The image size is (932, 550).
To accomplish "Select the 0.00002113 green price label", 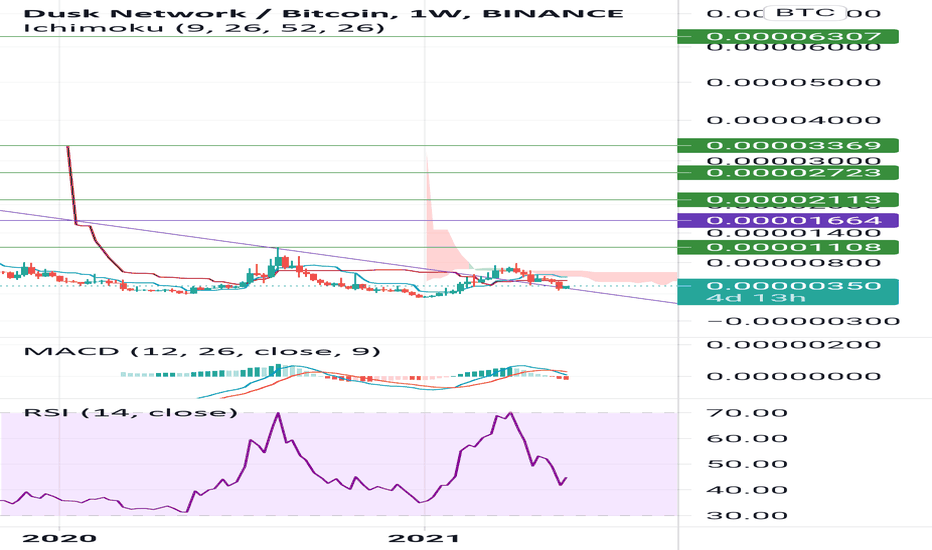I will point(788,200).
